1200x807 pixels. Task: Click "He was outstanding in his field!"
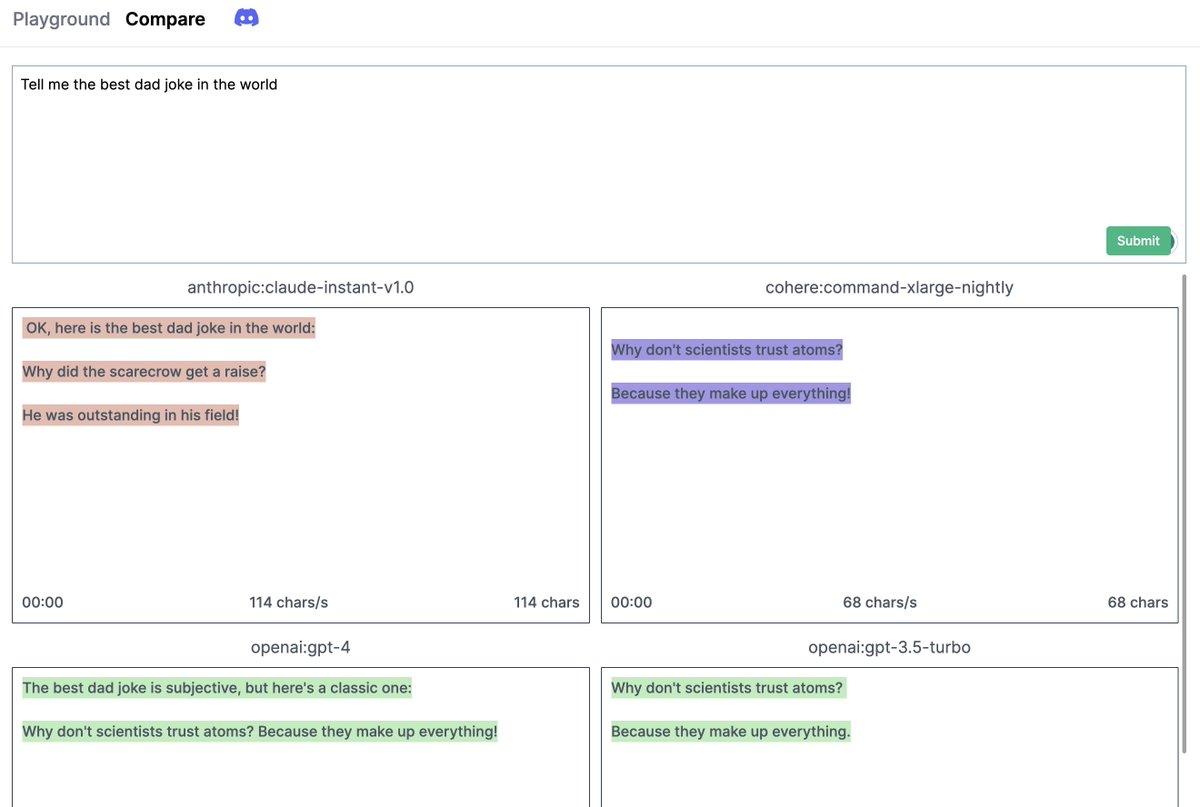pos(131,415)
